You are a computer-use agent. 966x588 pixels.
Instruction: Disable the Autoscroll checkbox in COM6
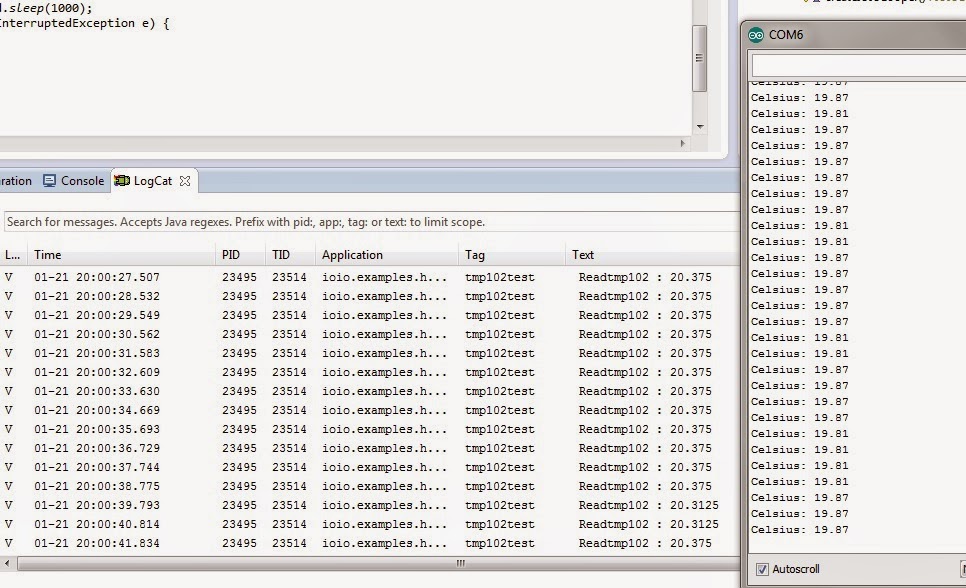point(762,569)
